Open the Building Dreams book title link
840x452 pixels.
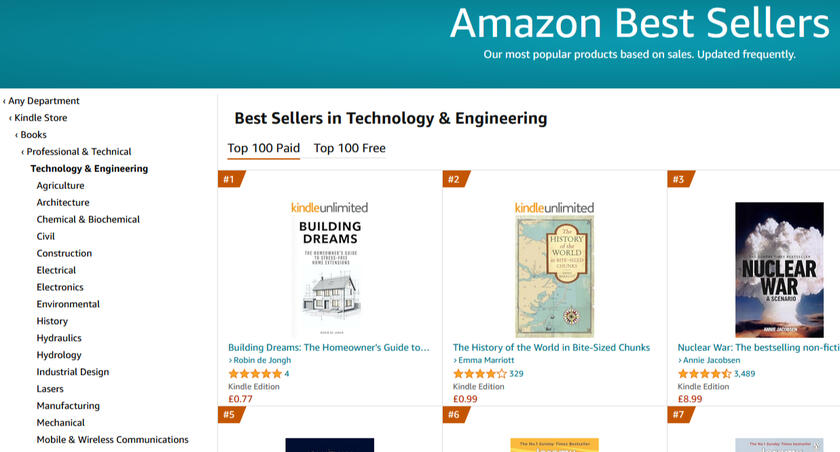329,348
